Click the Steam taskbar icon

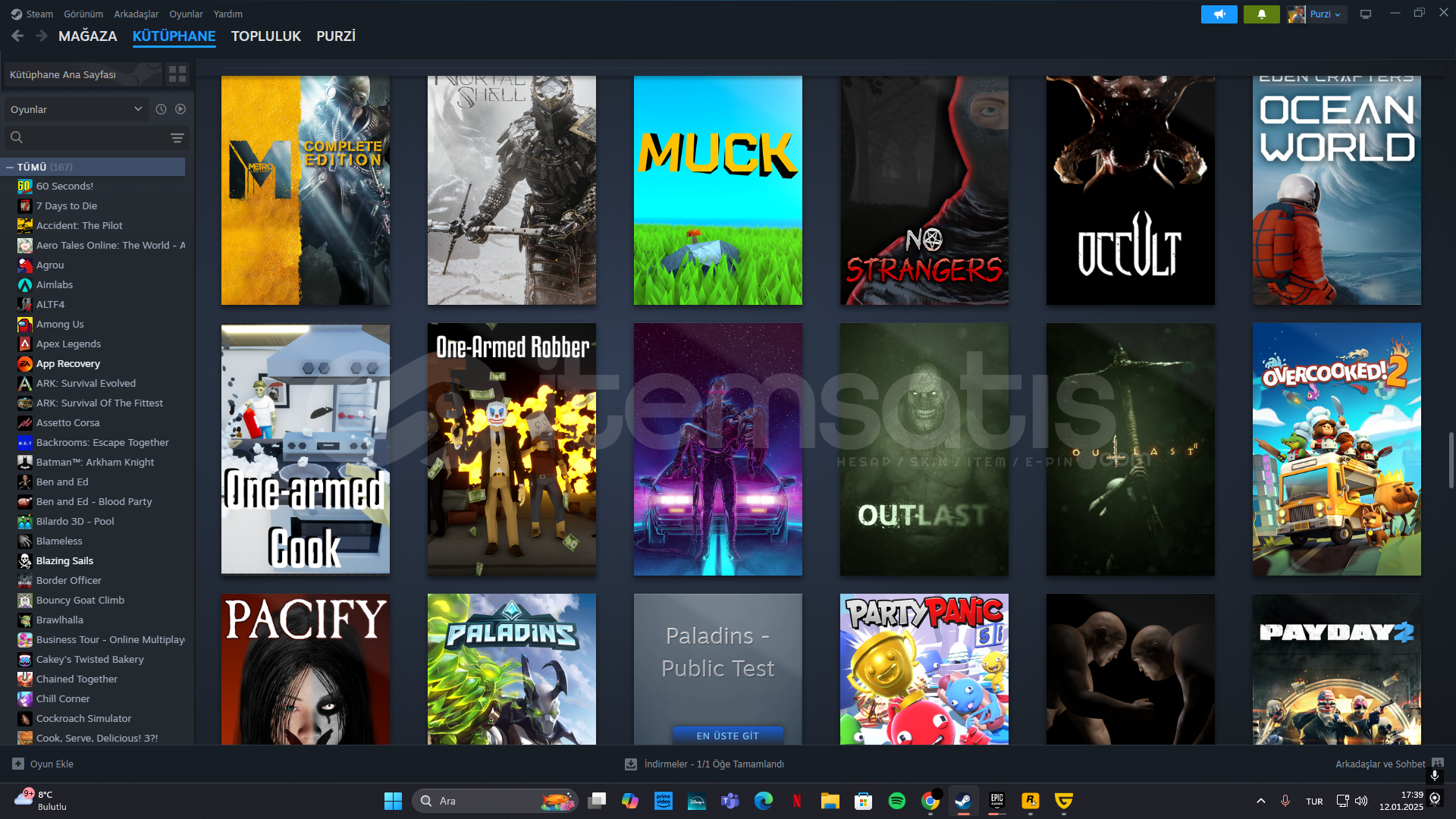click(x=963, y=801)
